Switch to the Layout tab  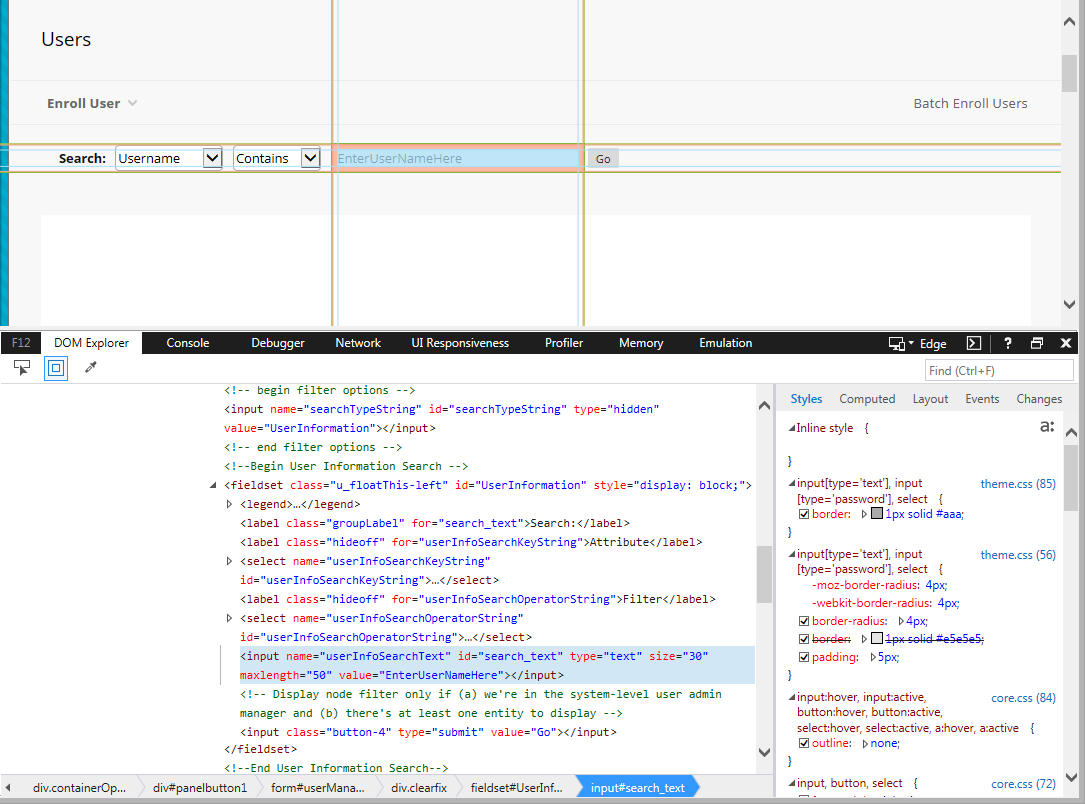point(930,399)
